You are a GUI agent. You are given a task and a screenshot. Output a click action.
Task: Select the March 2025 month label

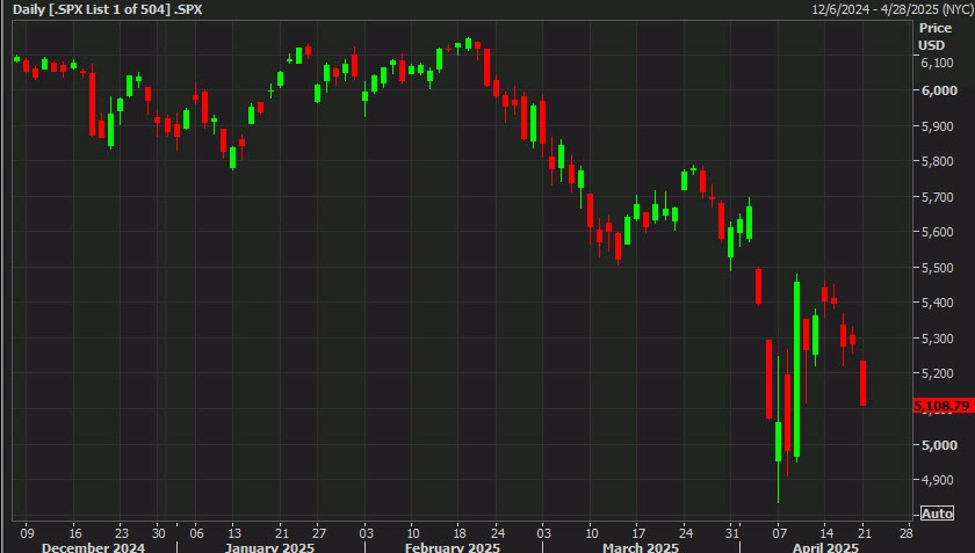(641, 547)
